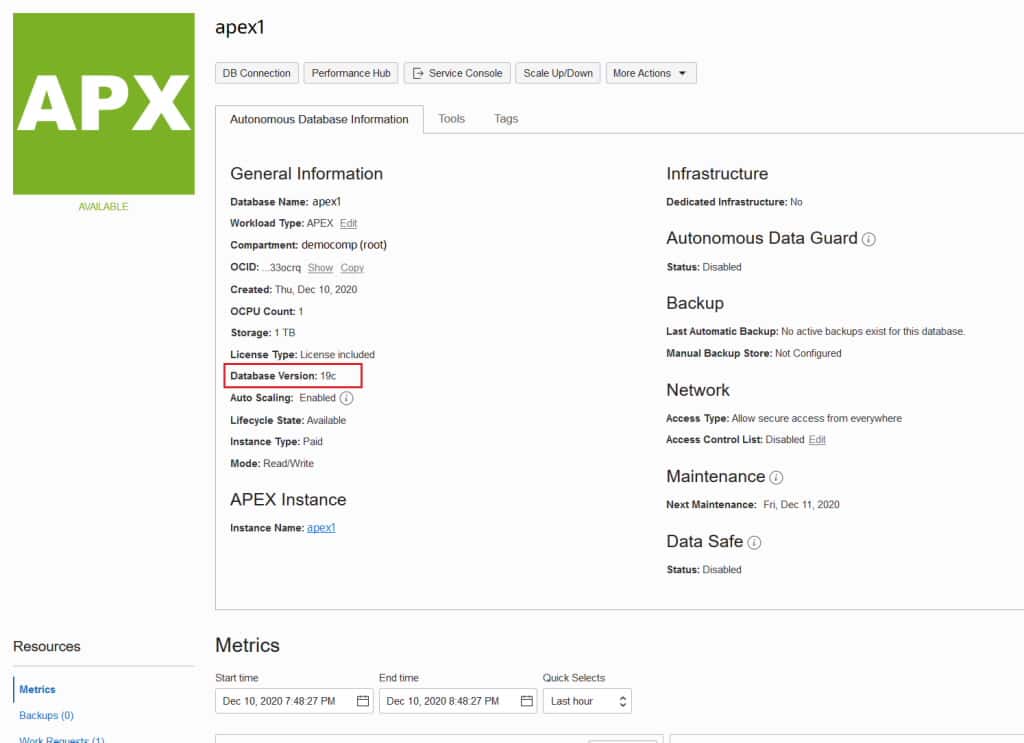The height and width of the screenshot is (743, 1024).
Task: Edit the APEX Workload Type
Action: 348,223
